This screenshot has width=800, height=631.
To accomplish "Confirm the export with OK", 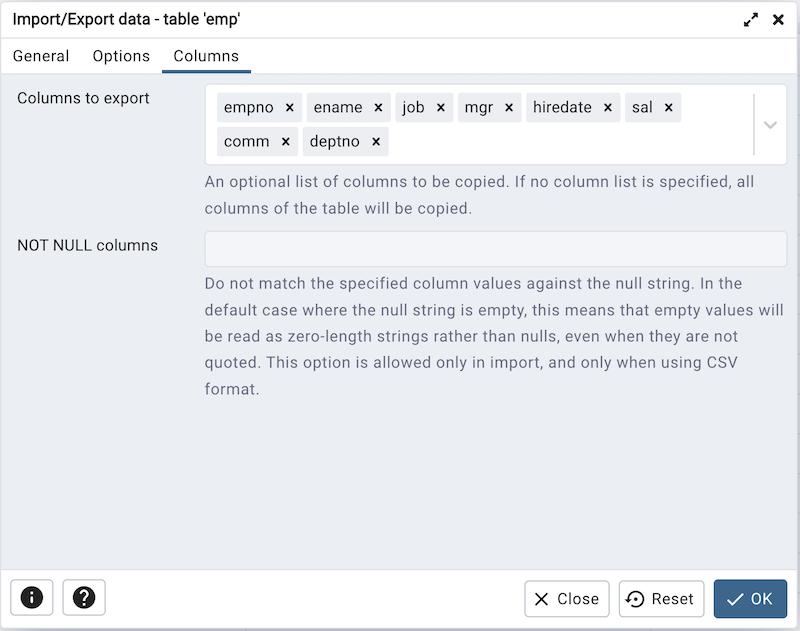I will point(750,598).
